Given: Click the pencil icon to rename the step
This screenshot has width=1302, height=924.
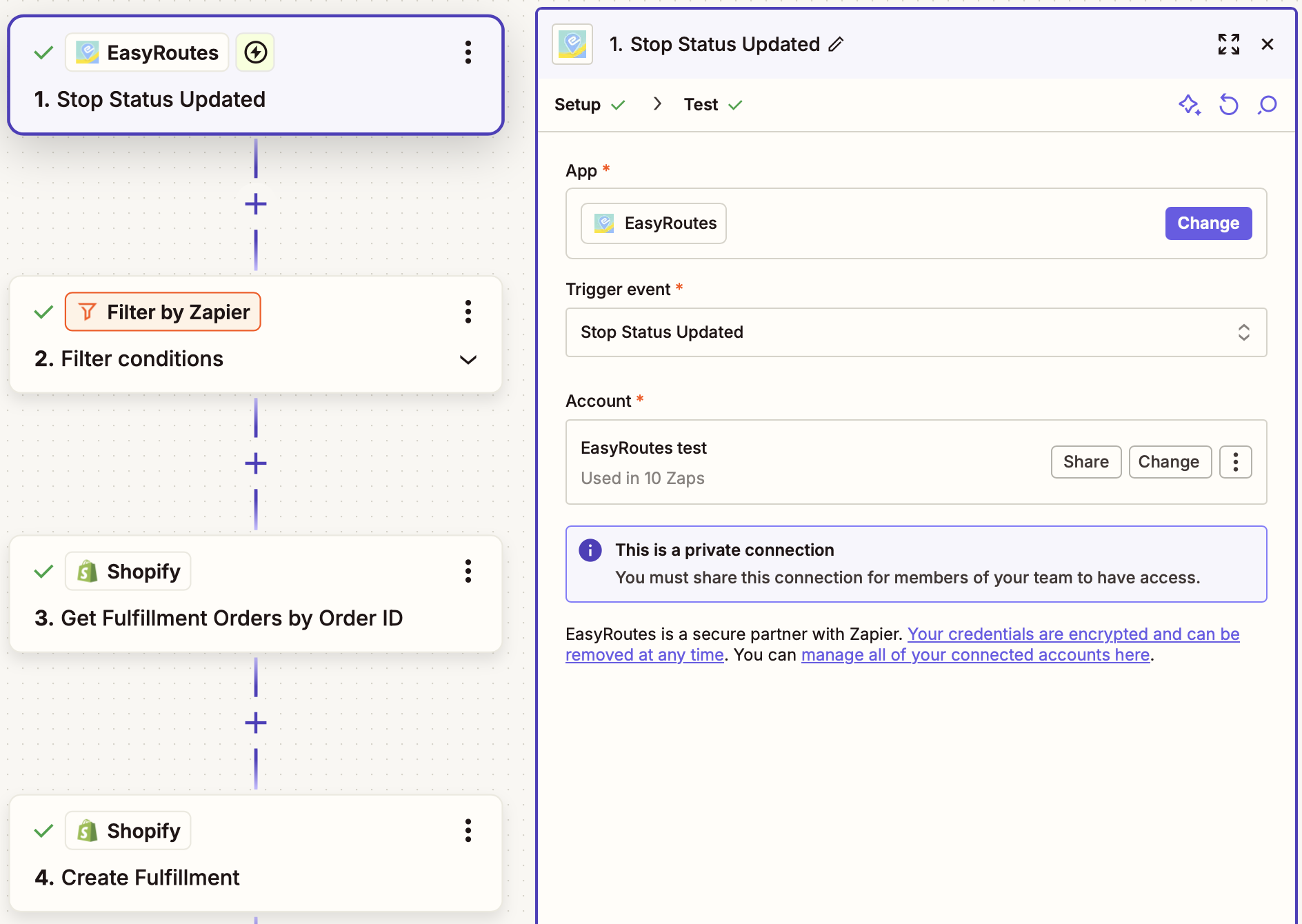Looking at the screenshot, I should [837, 45].
